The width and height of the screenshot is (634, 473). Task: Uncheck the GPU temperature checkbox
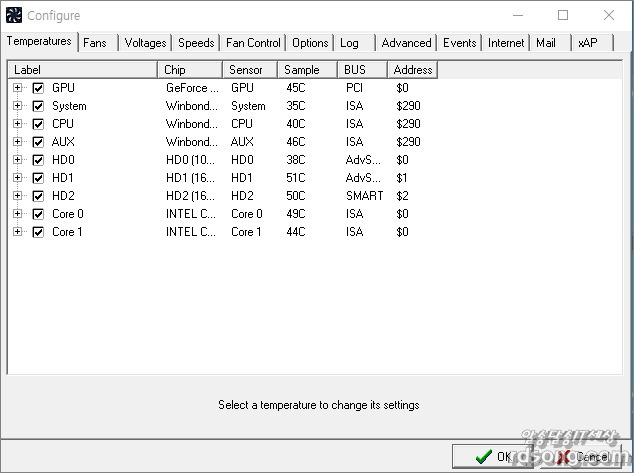[x=38, y=88]
